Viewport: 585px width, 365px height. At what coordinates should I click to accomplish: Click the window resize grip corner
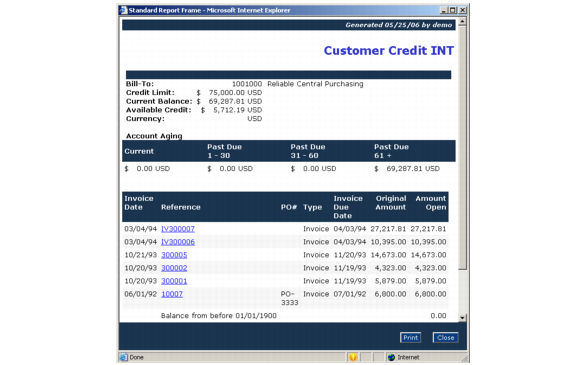pyautogui.click(x=464, y=358)
